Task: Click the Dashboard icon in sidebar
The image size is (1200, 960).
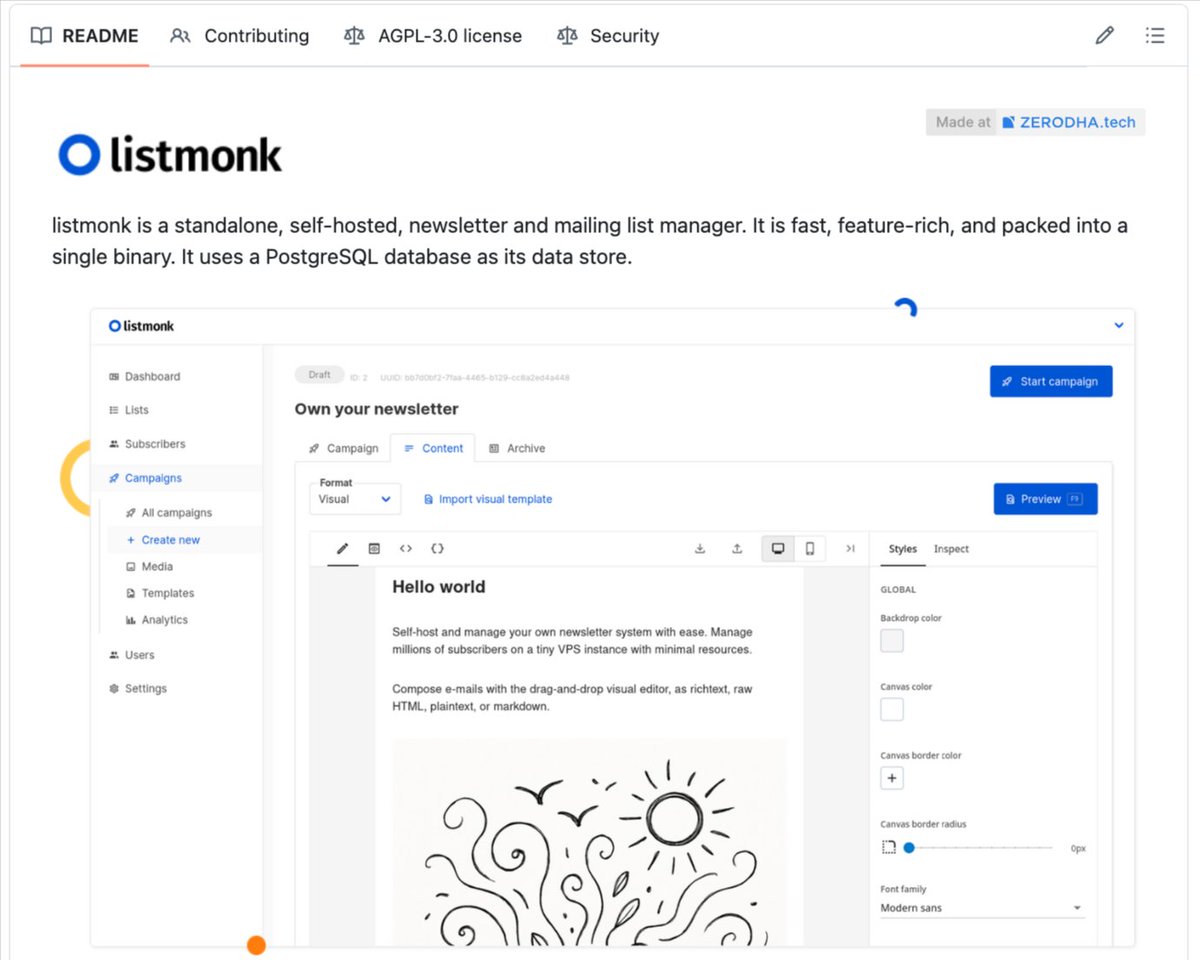Action: [114, 377]
